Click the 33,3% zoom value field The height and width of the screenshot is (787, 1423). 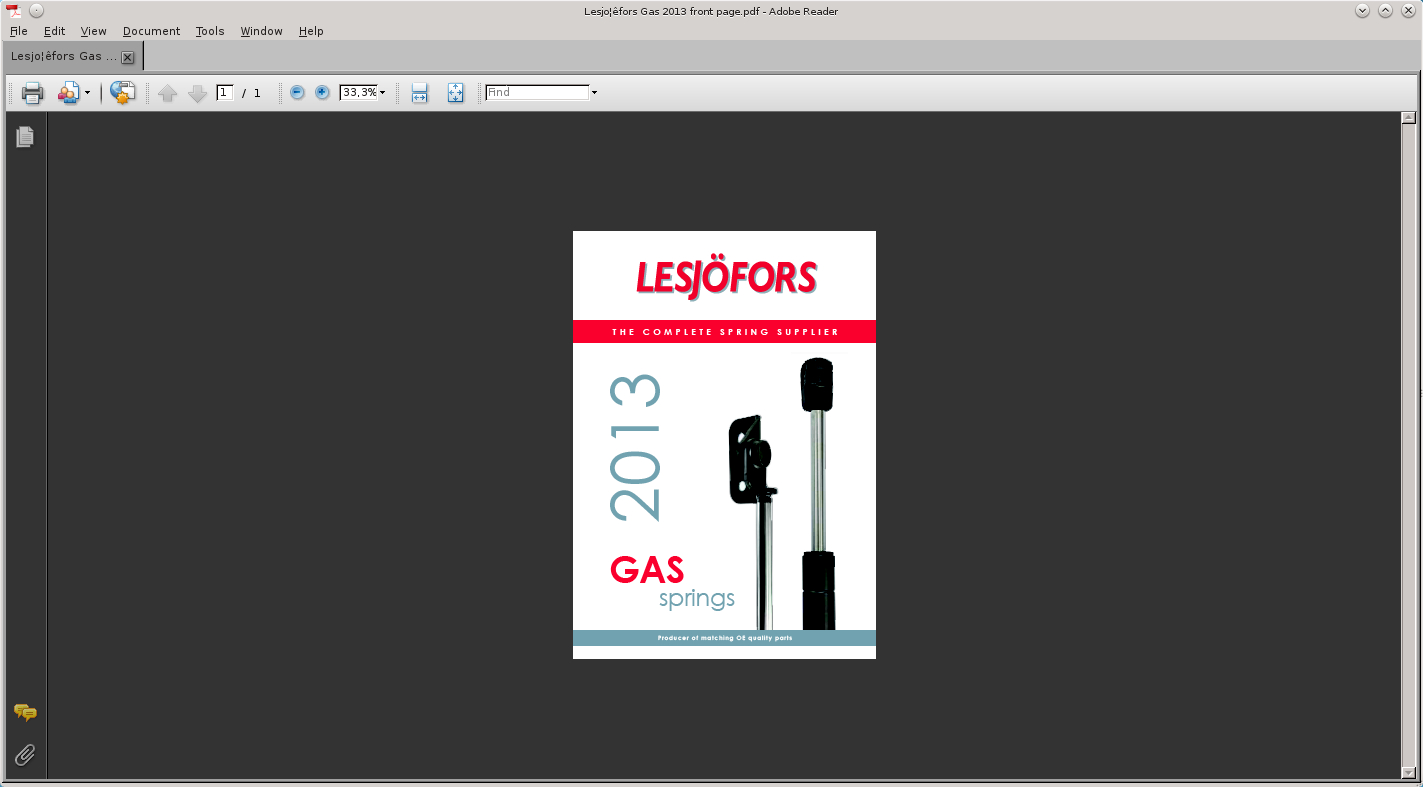pos(359,92)
